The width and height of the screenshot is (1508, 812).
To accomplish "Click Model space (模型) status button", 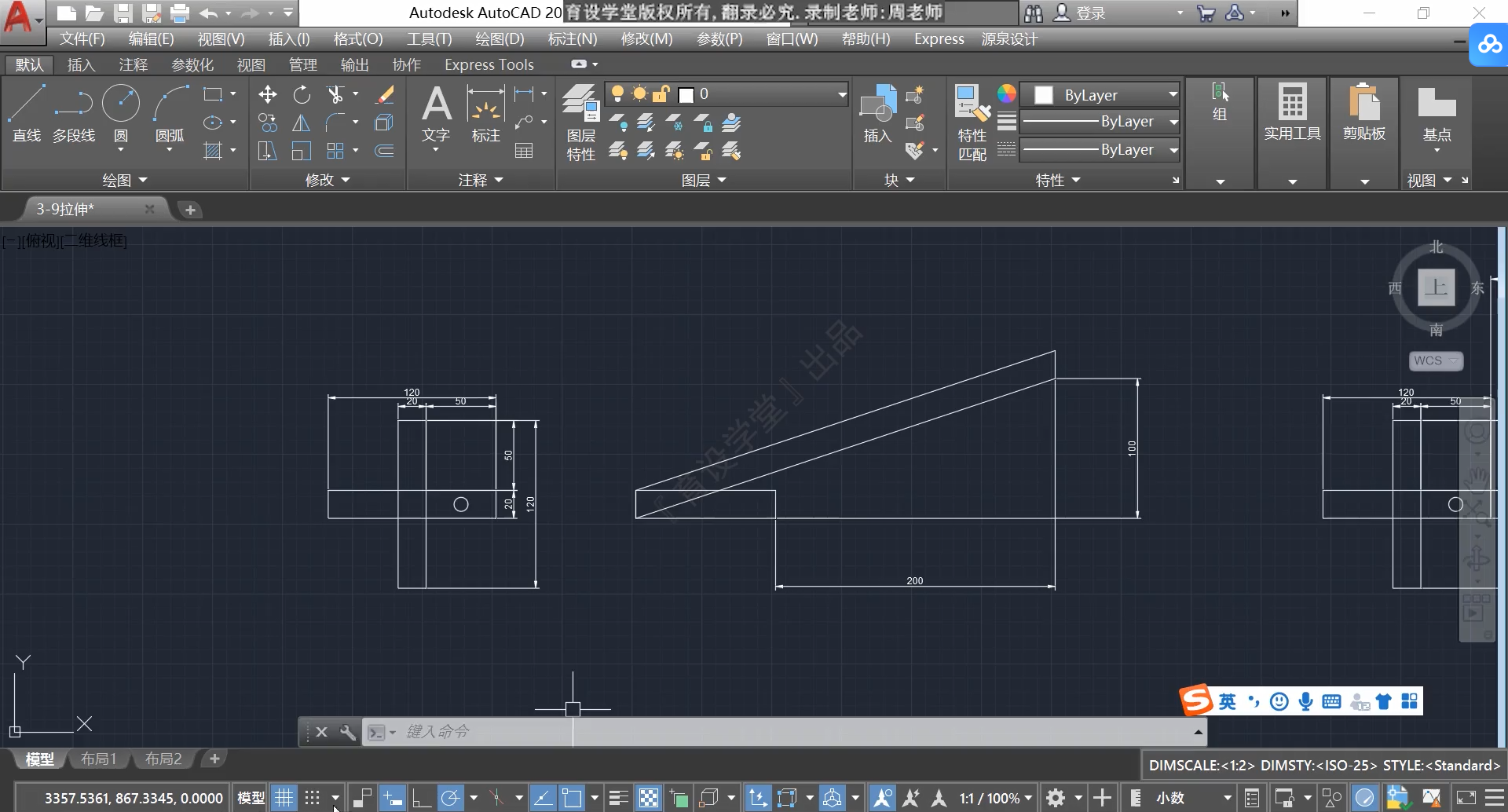I will pyautogui.click(x=251, y=798).
